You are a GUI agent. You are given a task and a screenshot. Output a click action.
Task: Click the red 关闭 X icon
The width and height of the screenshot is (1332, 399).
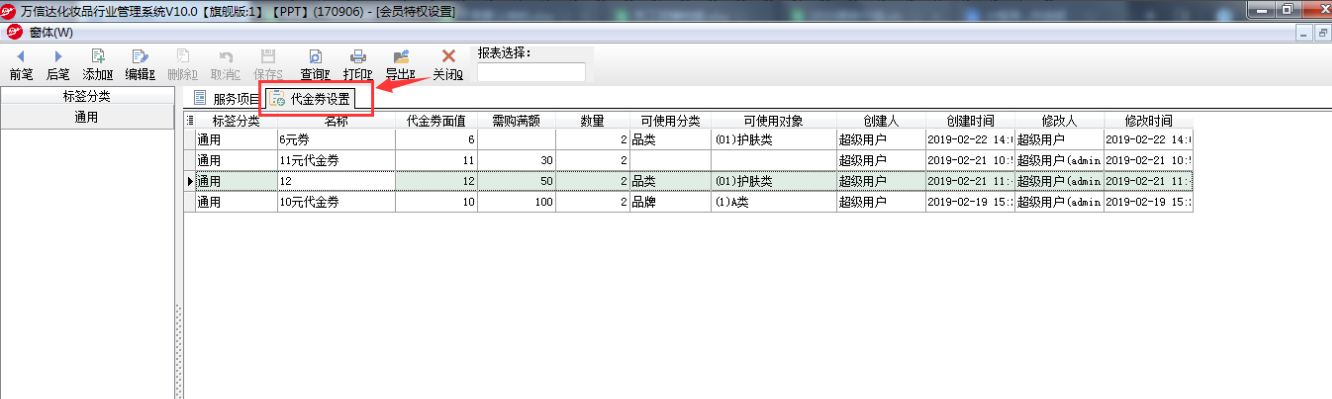pyautogui.click(x=448, y=57)
